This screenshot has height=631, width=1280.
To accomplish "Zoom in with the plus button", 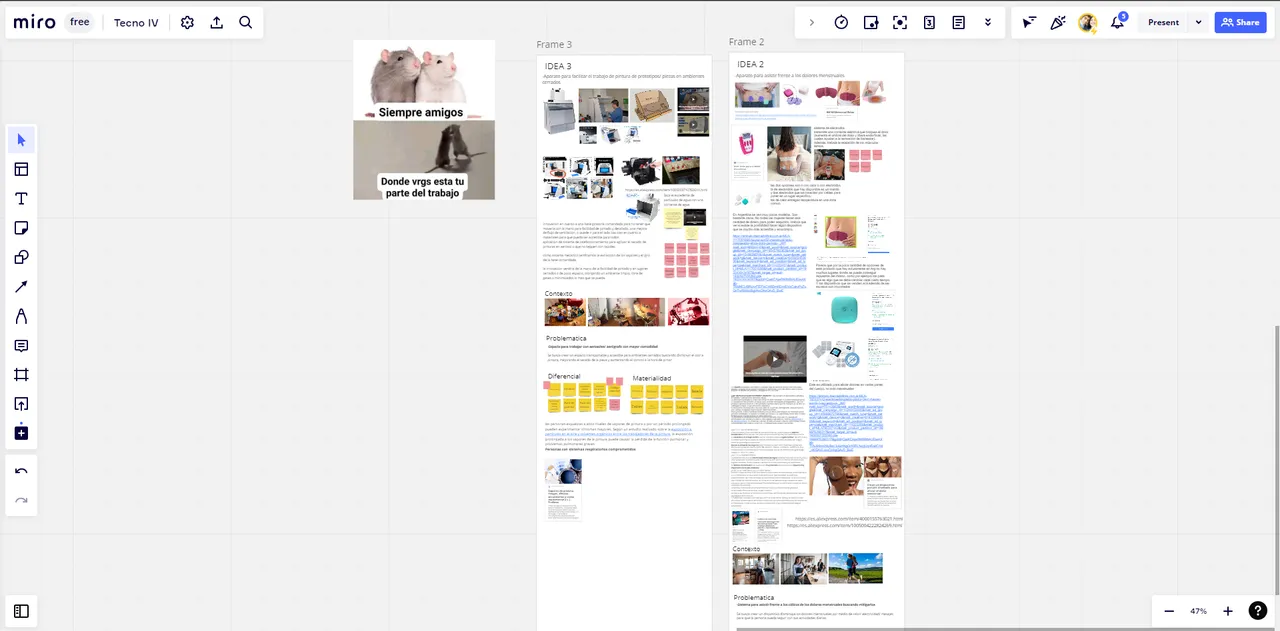I will 1228,611.
